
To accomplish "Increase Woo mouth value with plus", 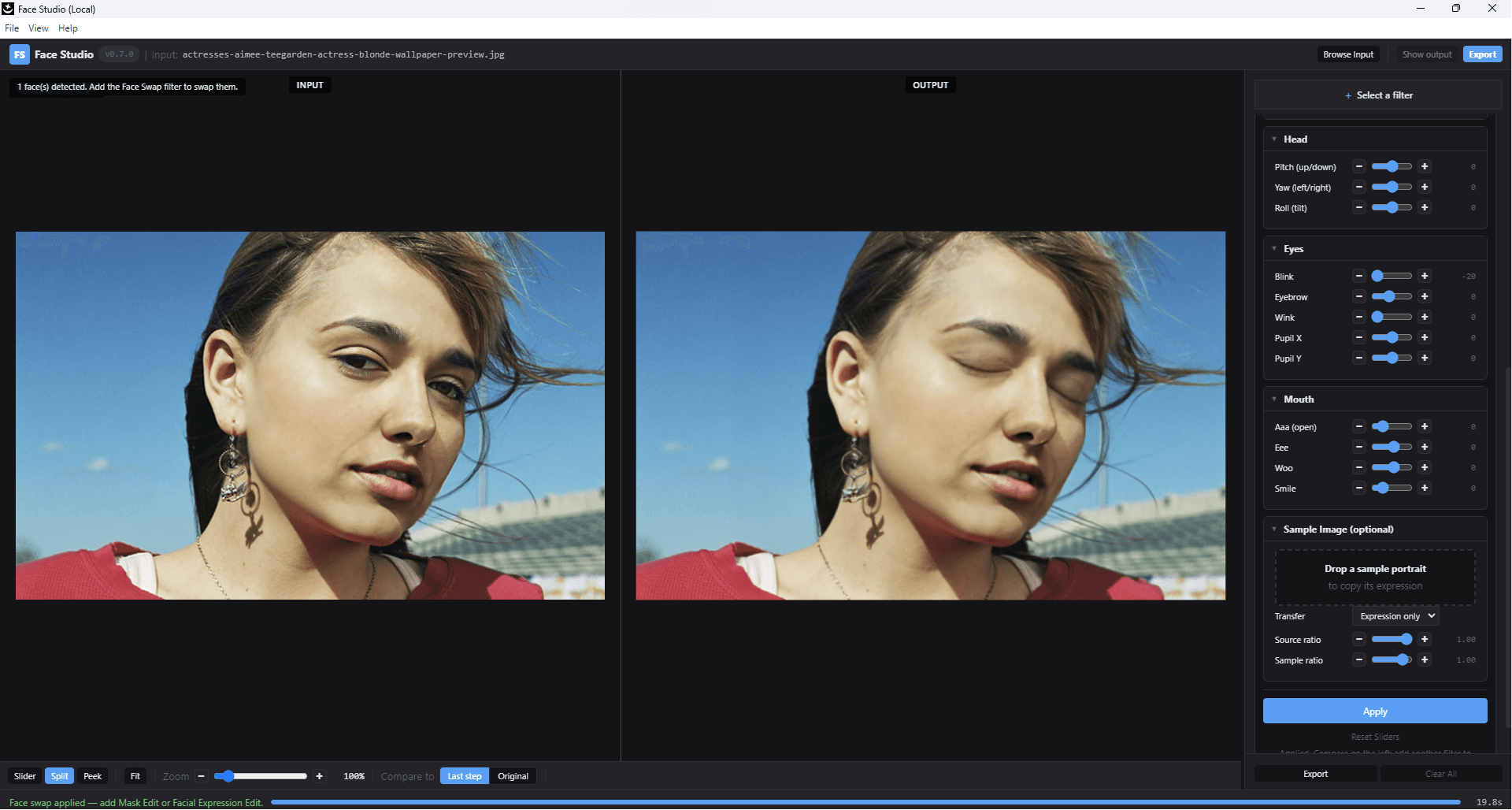I will point(1425,467).
